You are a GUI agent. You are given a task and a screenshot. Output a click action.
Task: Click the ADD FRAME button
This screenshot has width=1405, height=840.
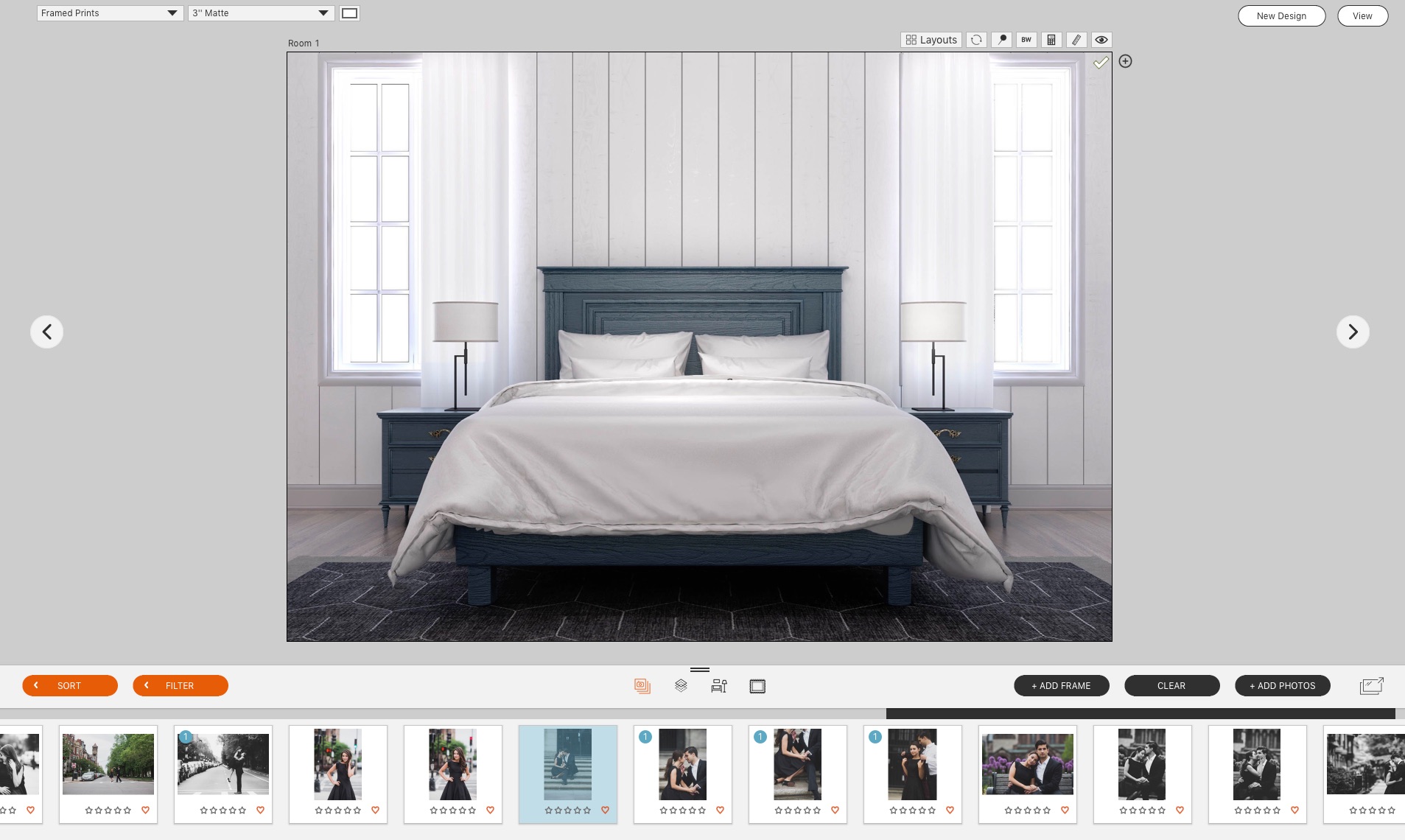(x=1062, y=685)
